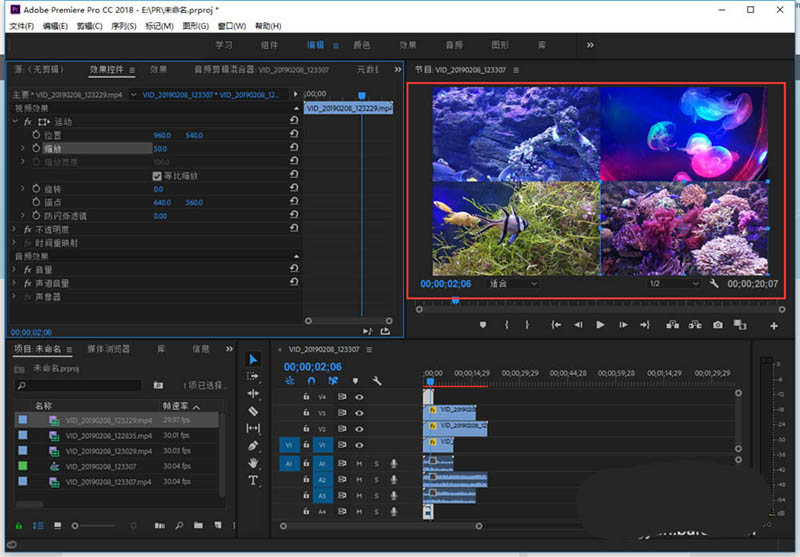Toggle V4 track output eye
The height and width of the screenshot is (557, 800).
pos(359,397)
